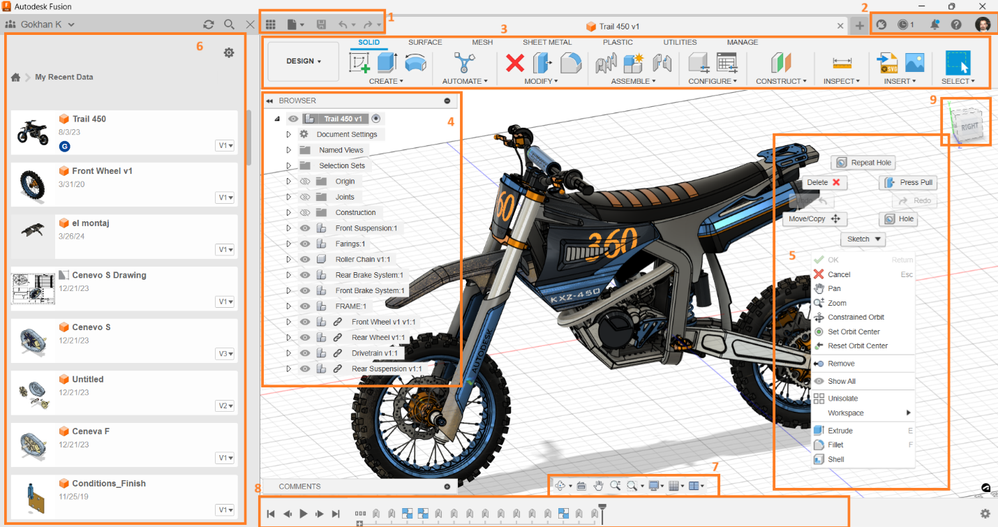Hide the Drivetrain v1:1 component

305,353
